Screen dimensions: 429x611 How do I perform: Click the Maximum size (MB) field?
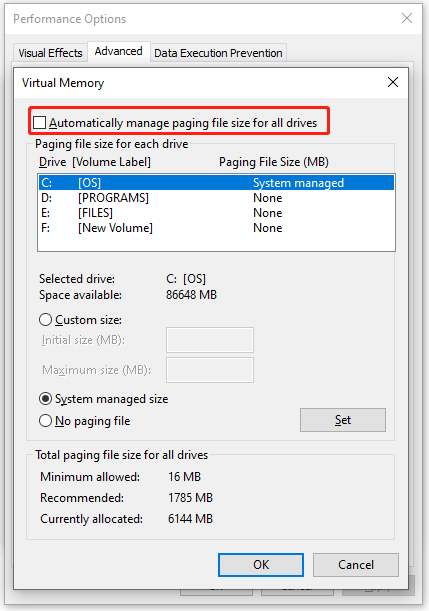(210, 370)
